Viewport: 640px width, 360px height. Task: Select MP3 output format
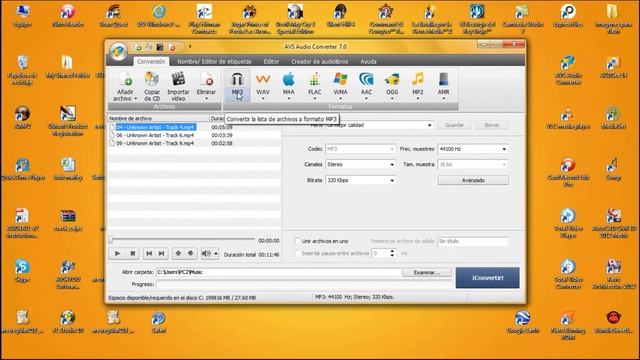coord(237,85)
